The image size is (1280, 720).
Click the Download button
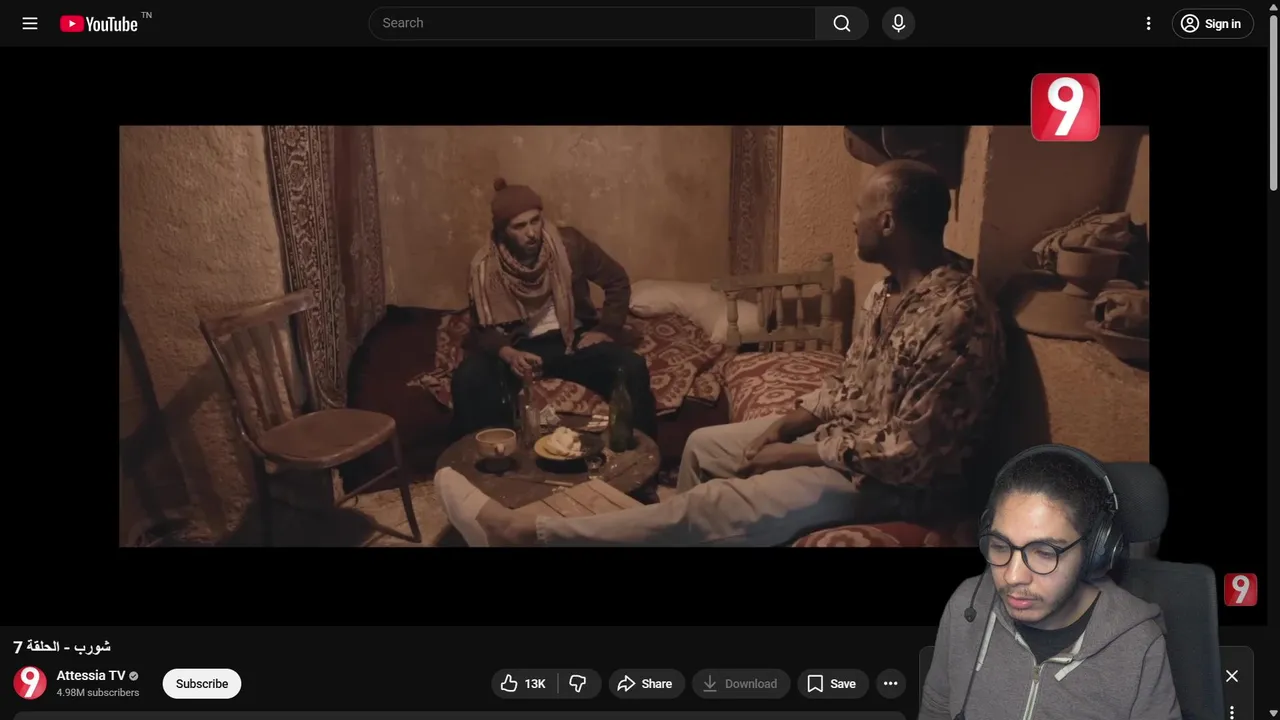tap(741, 684)
